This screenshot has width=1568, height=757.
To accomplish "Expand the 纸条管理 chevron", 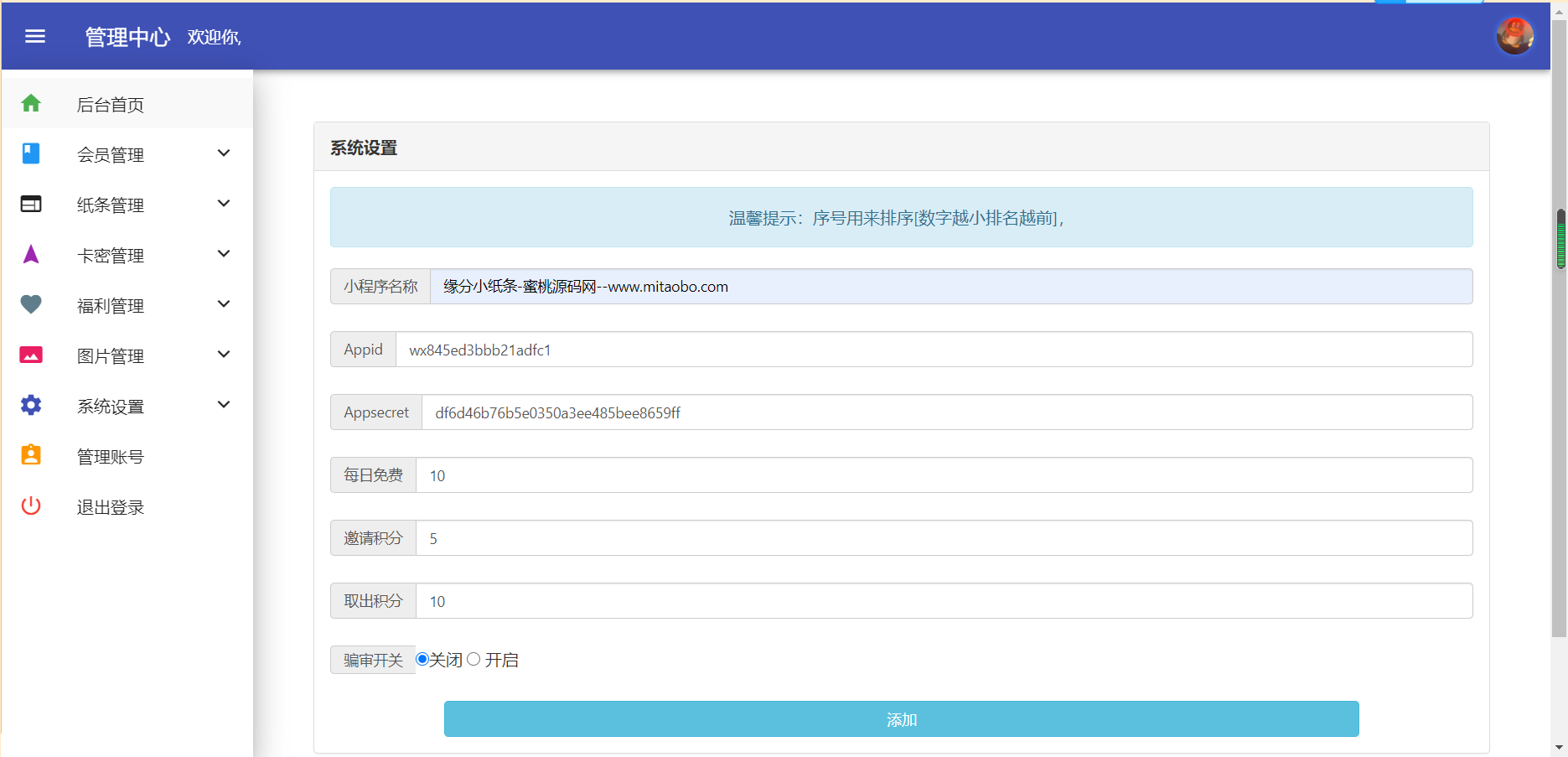I will pyautogui.click(x=224, y=204).
